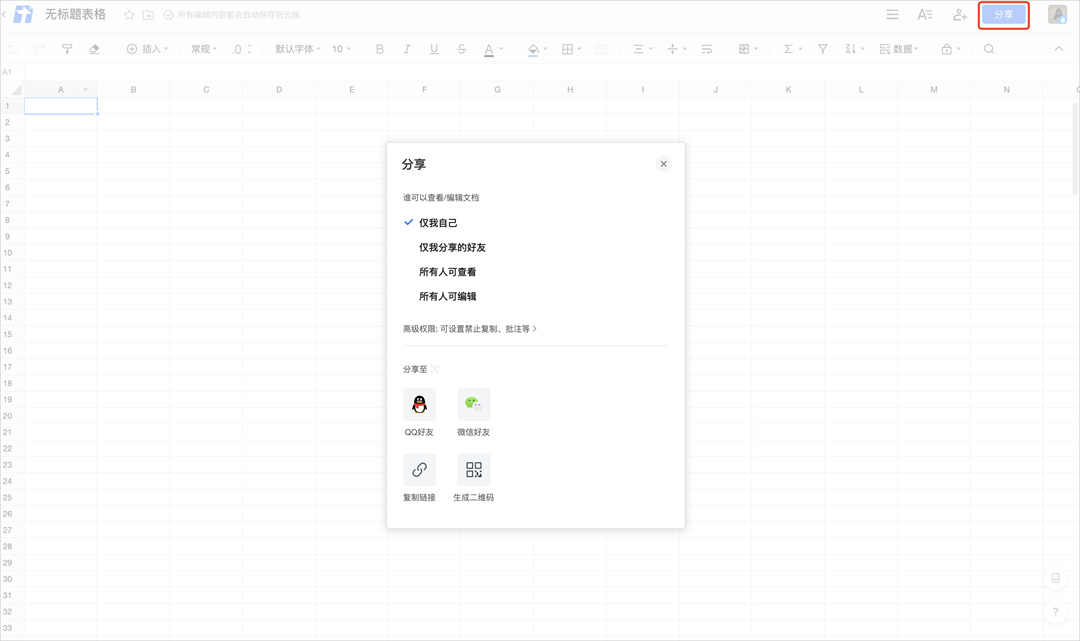This screenshot has width=1080, height=641.
Task: Click the clear formatting eraser icon
Action: click(94, 49)
